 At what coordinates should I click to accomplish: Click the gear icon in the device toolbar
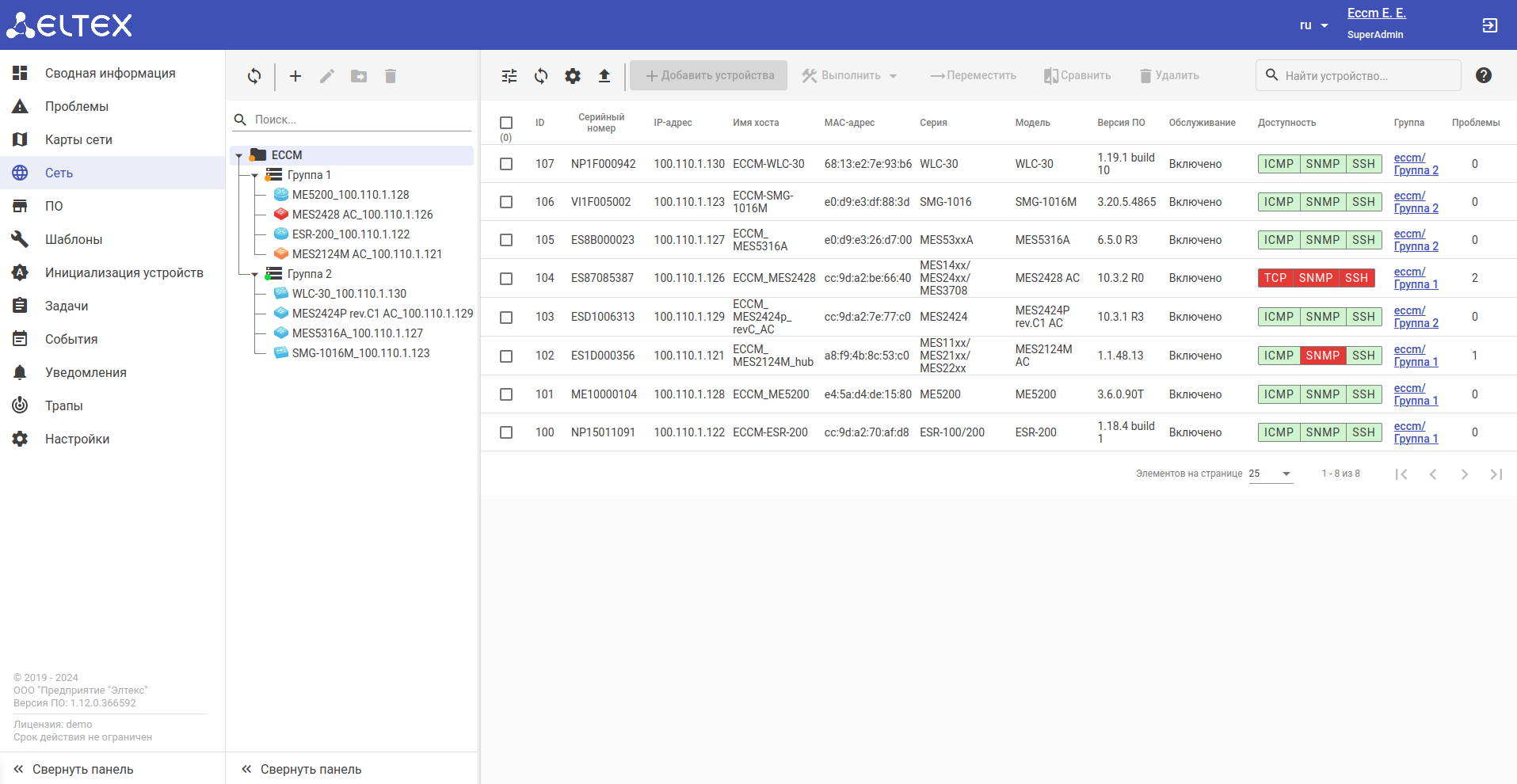tap(573, 76)
